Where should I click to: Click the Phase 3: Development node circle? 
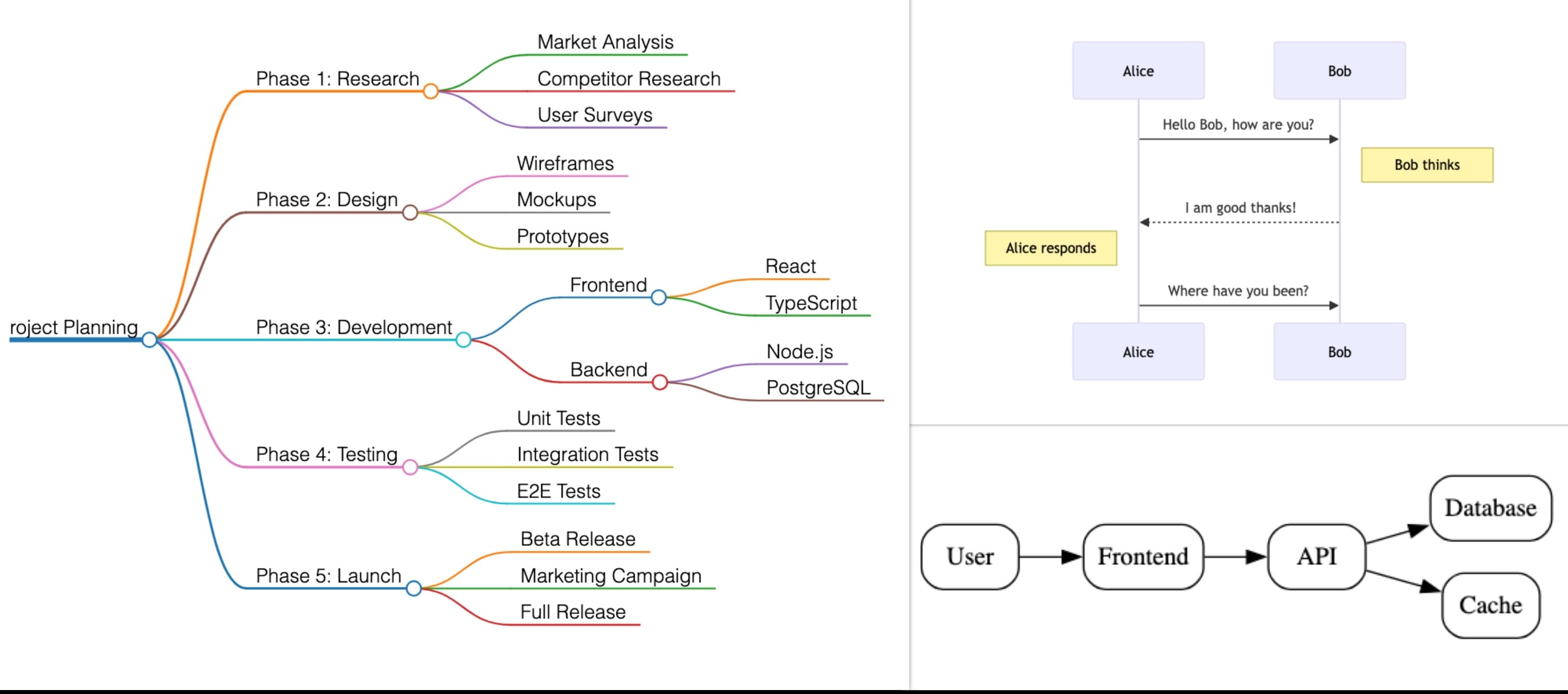pyautogui.click(x=464, y=341)
